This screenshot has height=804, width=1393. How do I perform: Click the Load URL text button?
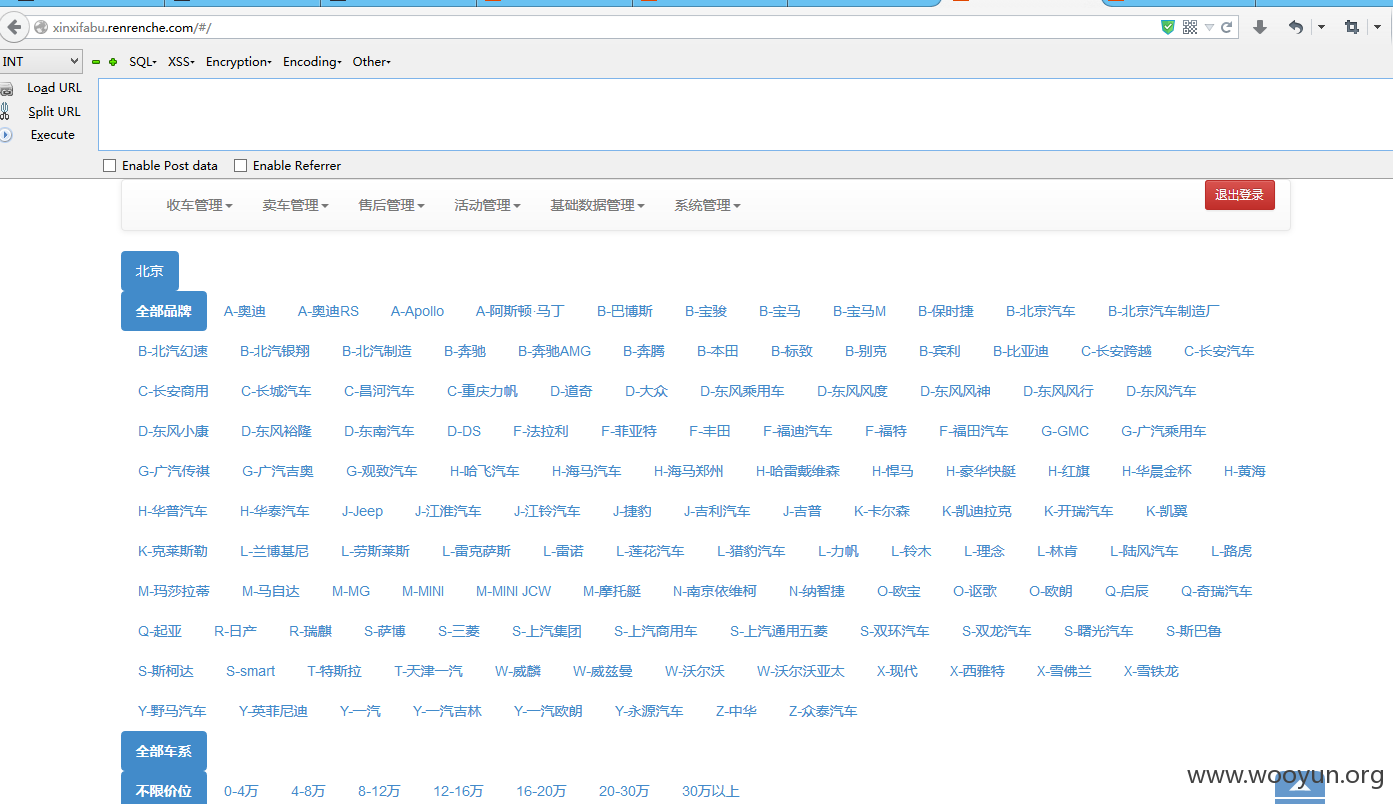point(55,88)
